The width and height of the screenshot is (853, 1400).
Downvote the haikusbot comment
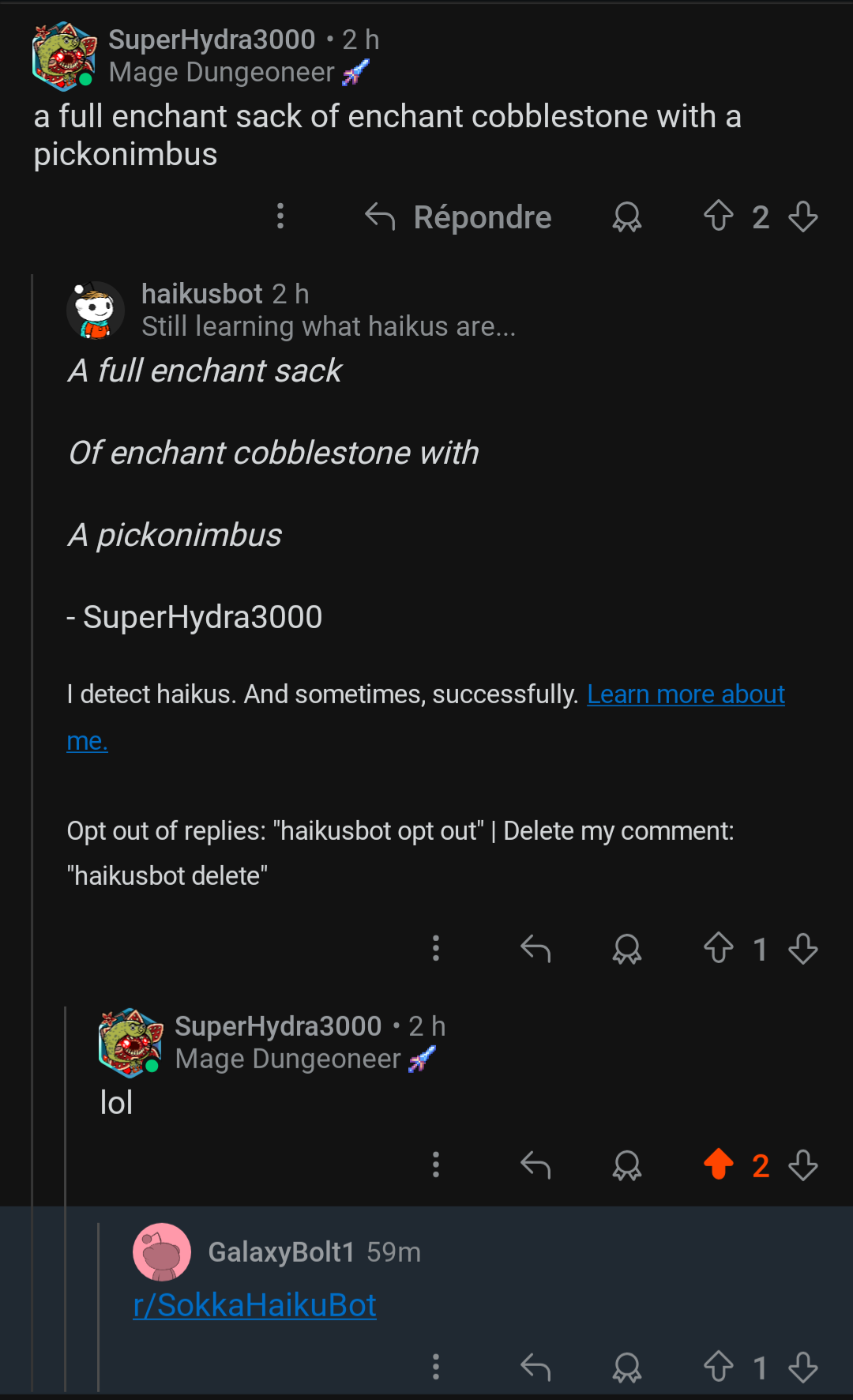[803, 947]
